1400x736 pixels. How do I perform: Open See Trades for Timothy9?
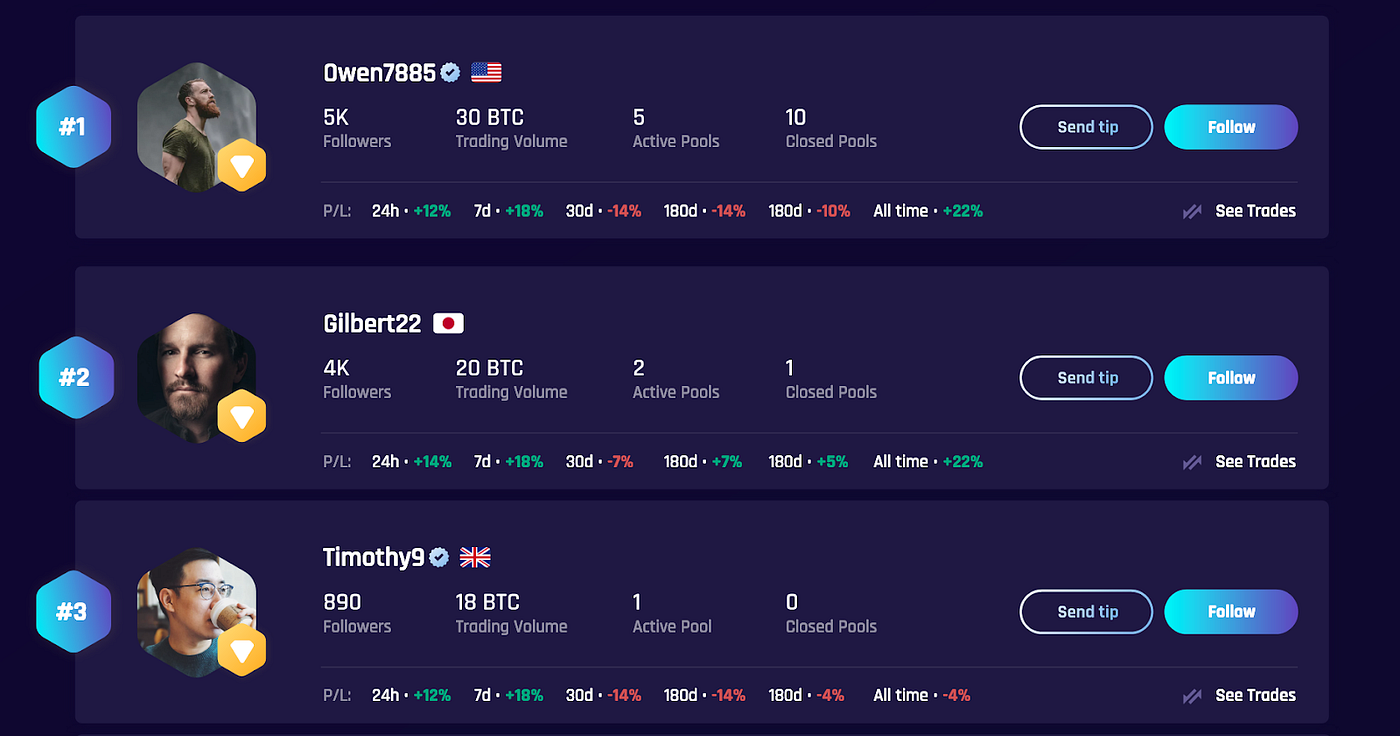tap(1255, 695)
